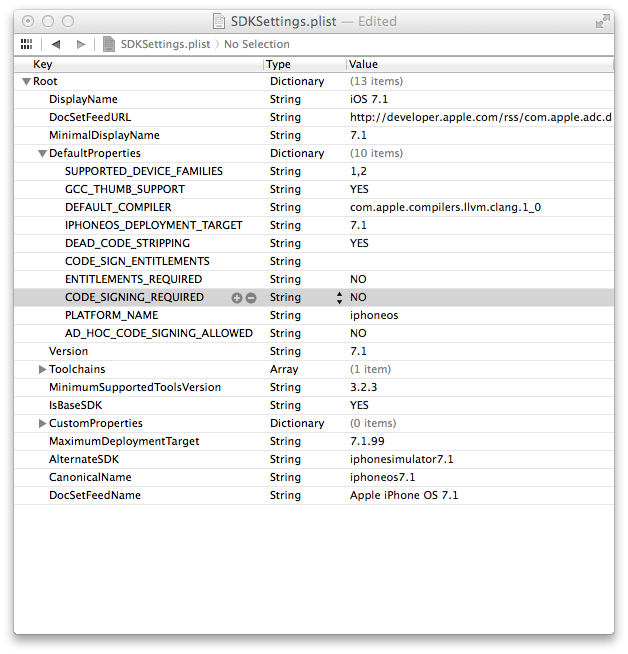Click the Root row label
Viewport: 628px width, 654px height.
pyautogui.click(x=45, y=81)
